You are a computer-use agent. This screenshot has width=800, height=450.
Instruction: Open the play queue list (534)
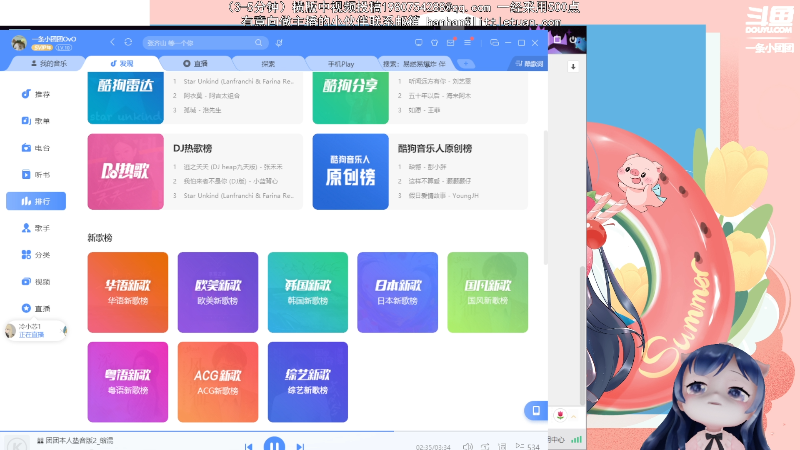(x=528, y=446)
